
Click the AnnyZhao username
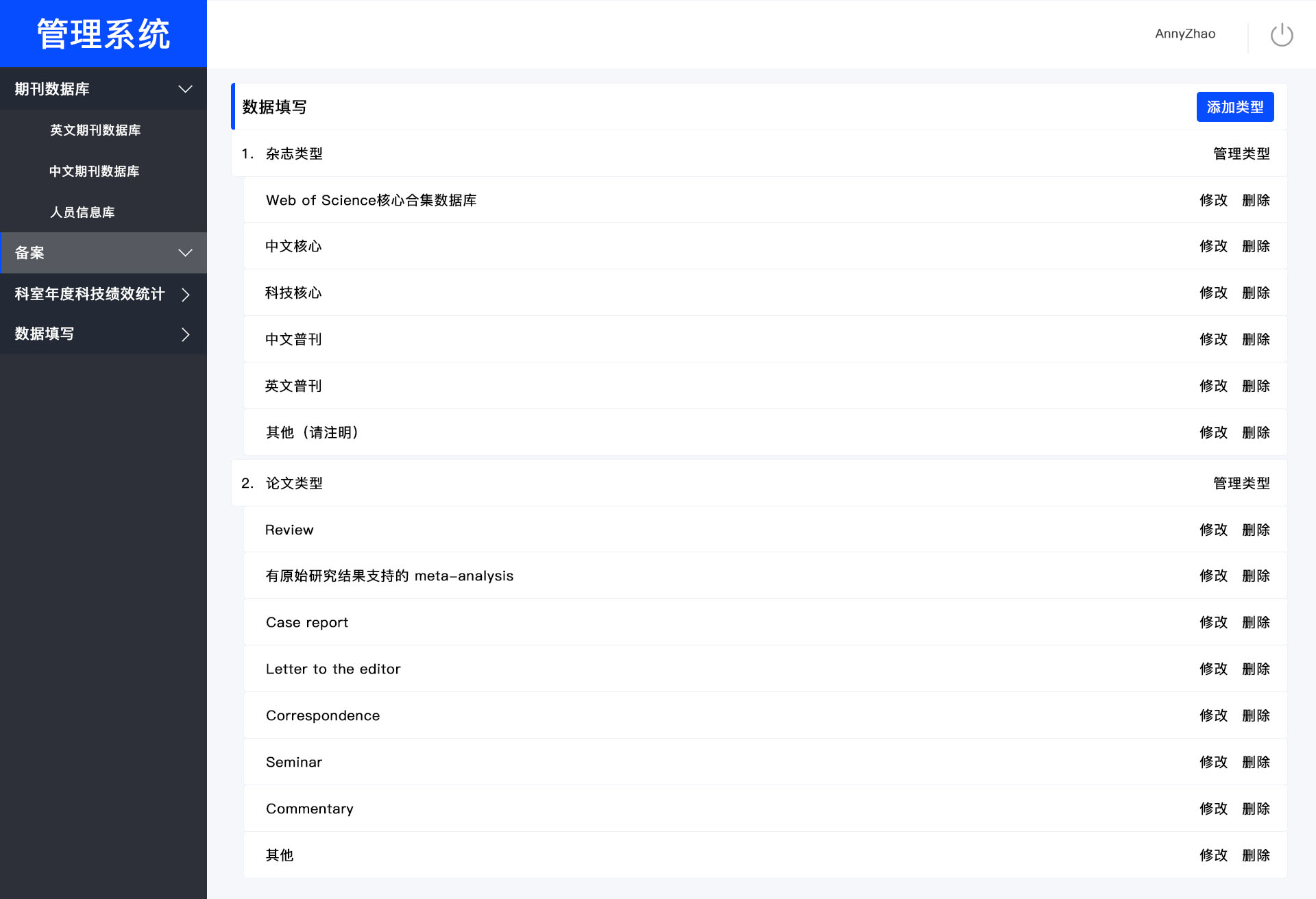coord(1184,34)
